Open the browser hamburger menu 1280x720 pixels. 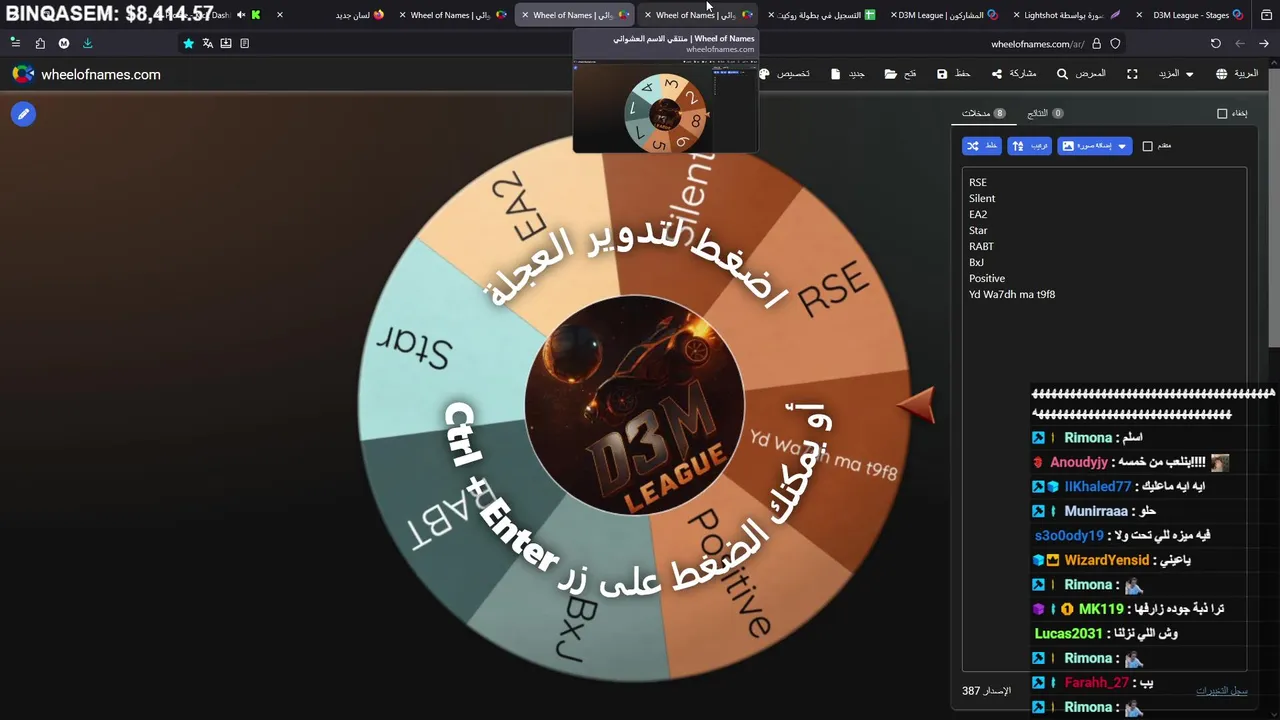15,43
